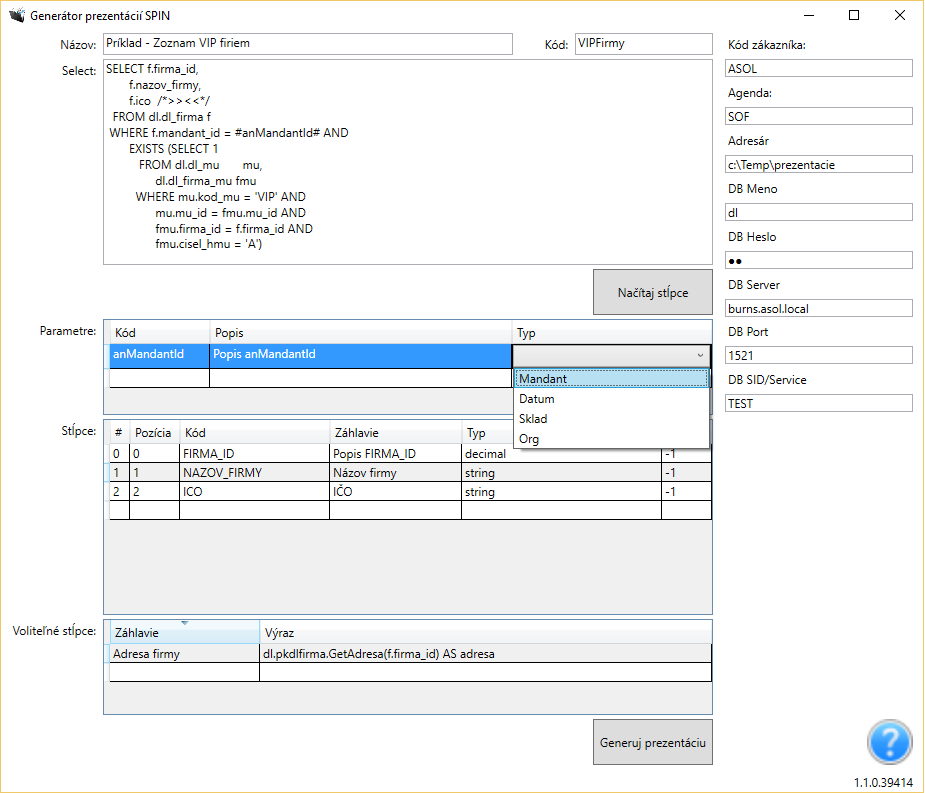This screenshot has width=925, height=793.
Task: Sort by Záhlavie in Voliteľné stĺpce grid
Action: [184, 633]
